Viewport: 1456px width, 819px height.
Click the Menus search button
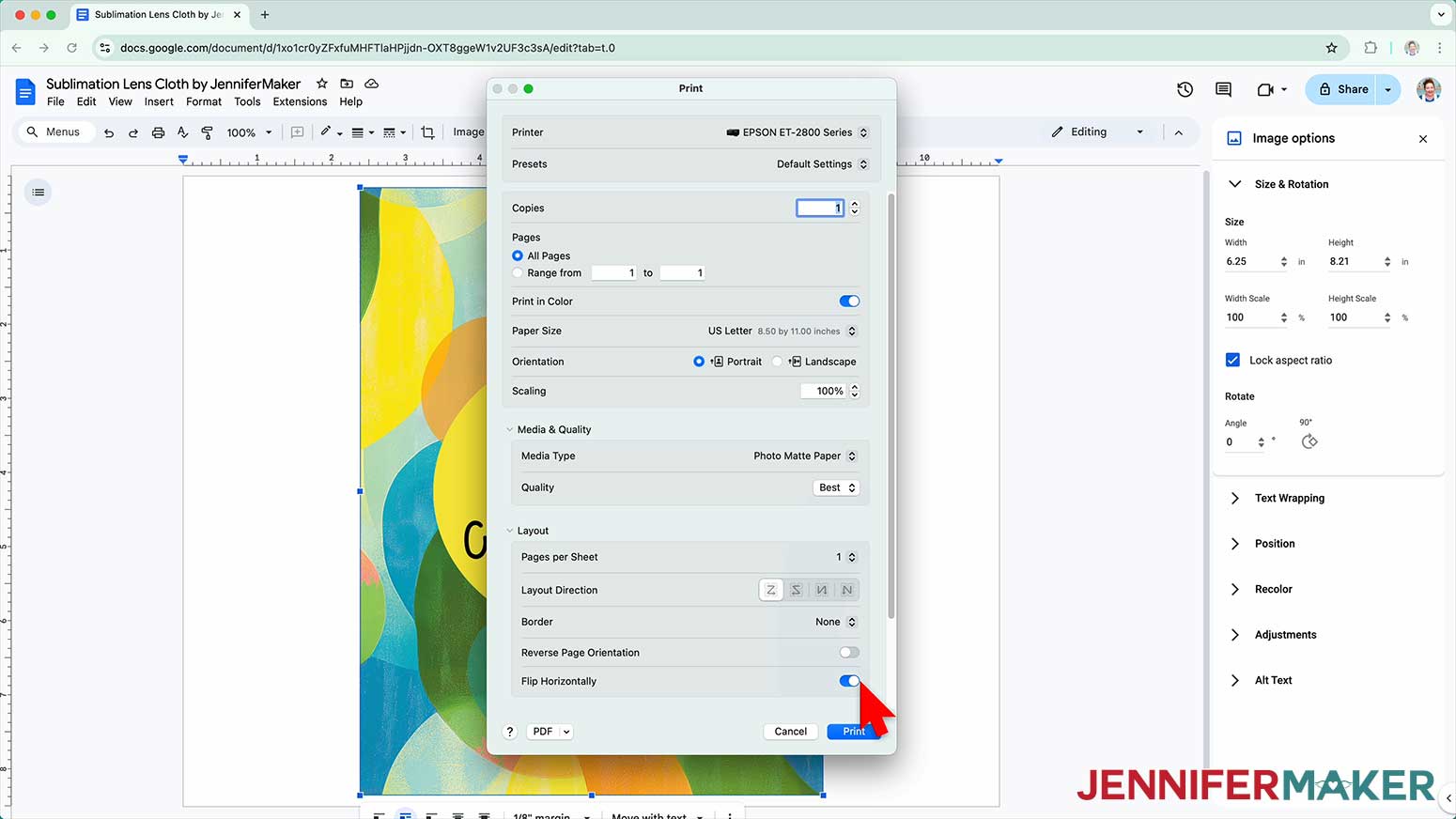click(x=54, y=131)
